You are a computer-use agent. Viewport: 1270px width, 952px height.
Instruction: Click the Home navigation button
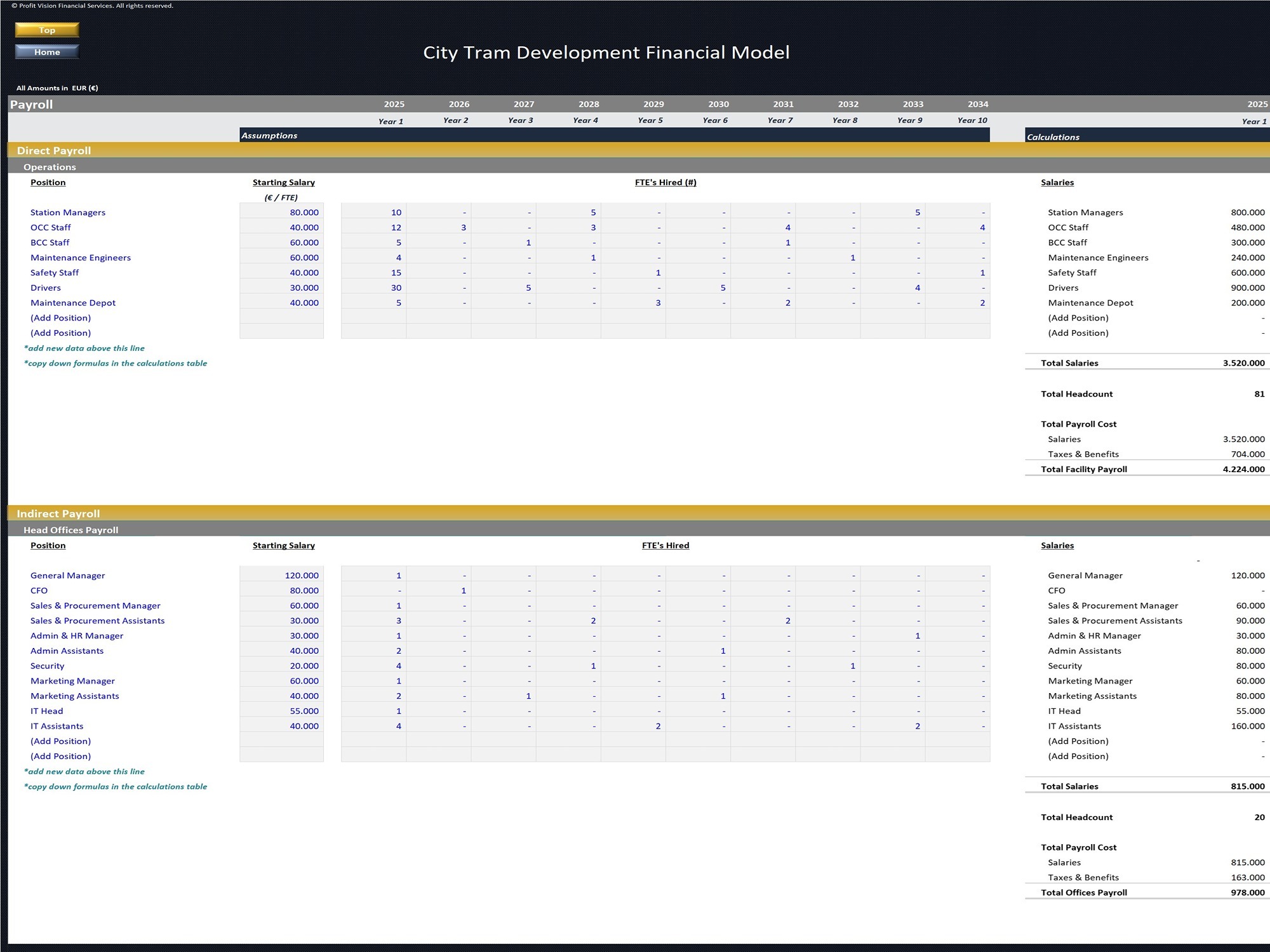click(x=47, y=52)
